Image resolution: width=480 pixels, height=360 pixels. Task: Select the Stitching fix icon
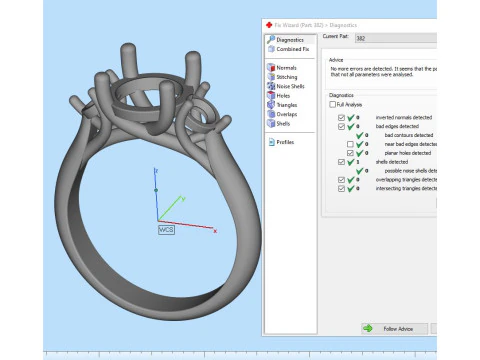click(271, 77)
